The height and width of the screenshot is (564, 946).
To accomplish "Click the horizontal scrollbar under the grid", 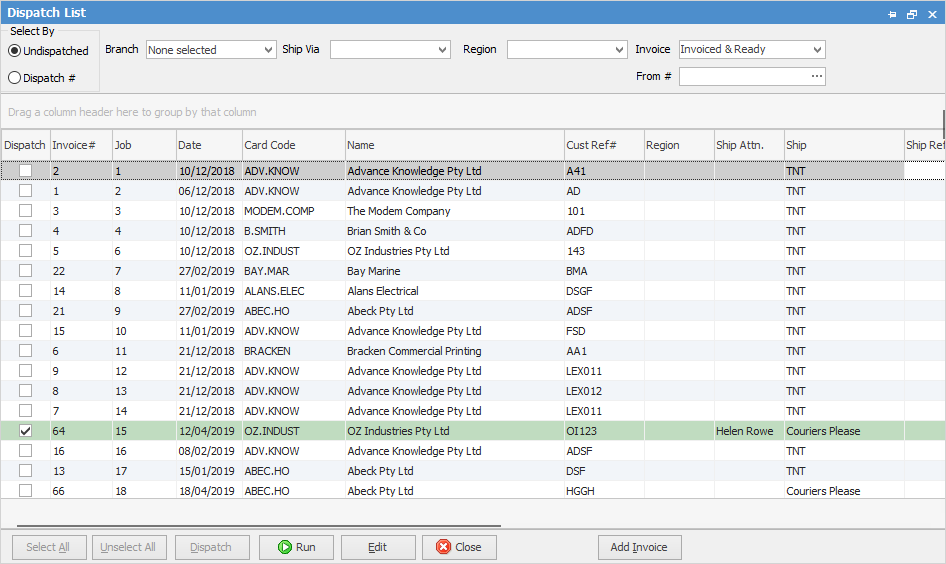I will (258, 525).
